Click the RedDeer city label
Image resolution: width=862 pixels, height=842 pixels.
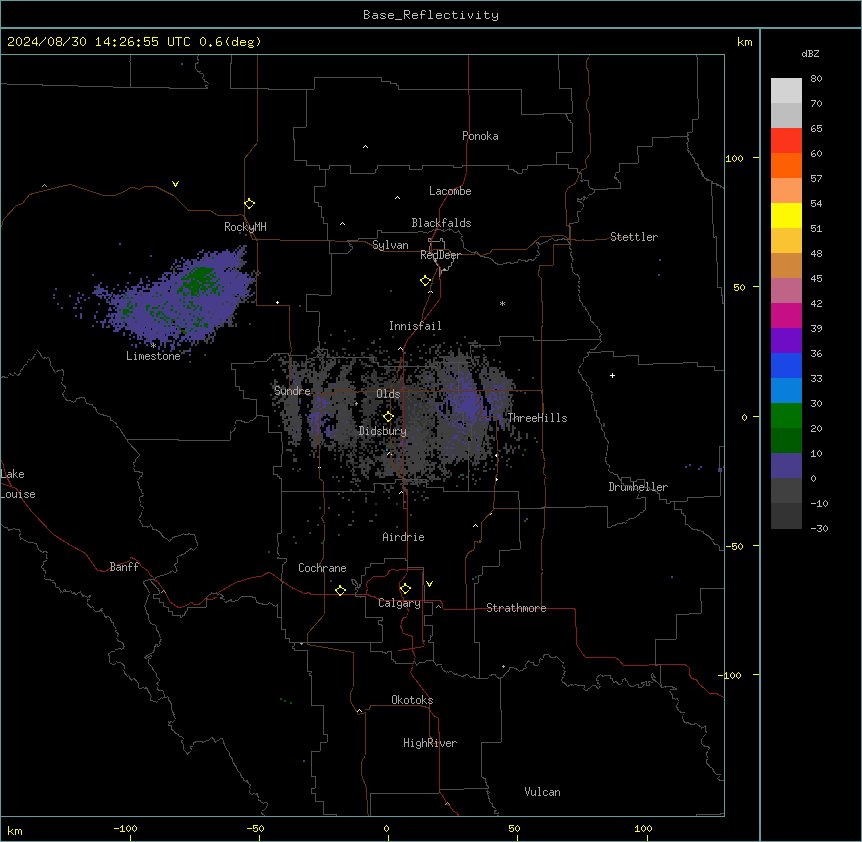[440, 255]
